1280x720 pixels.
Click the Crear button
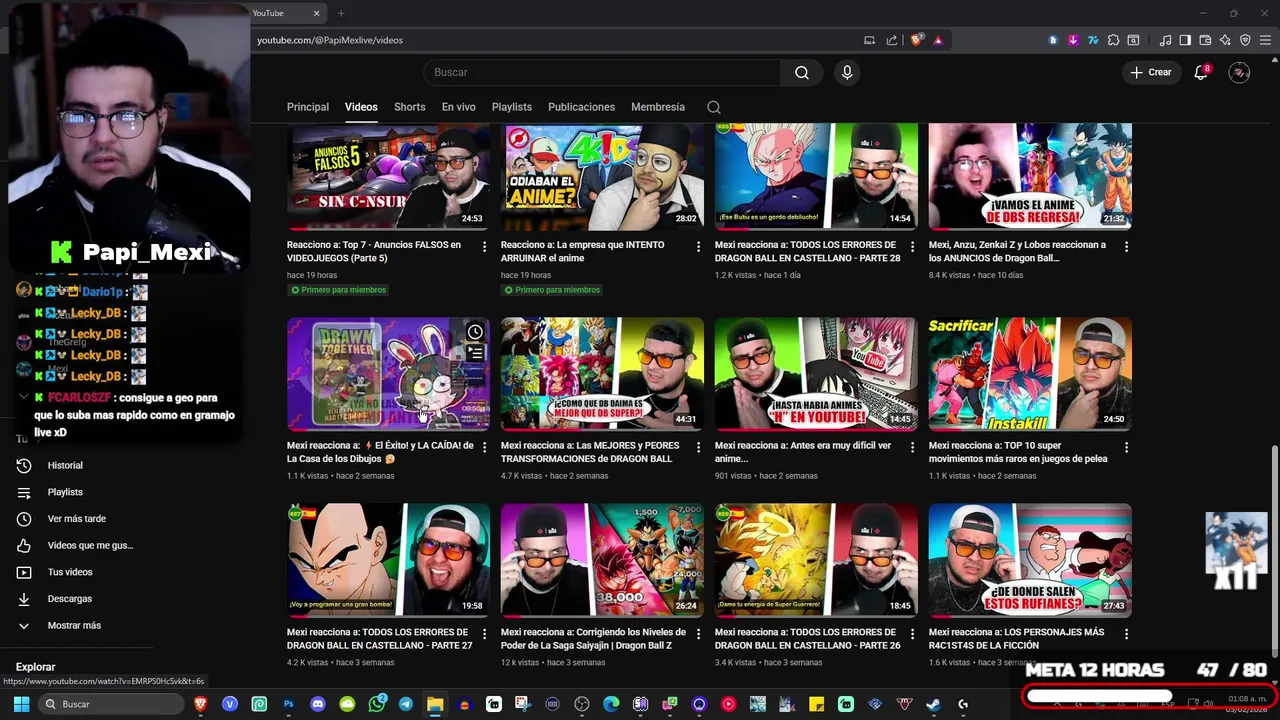click(x=1151, y=72)
